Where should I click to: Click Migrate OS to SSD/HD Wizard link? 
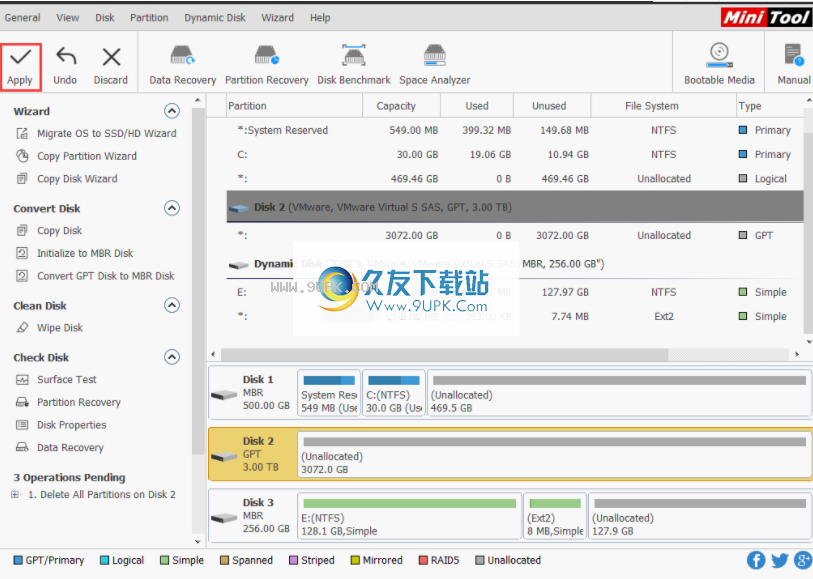coord(107,134)
